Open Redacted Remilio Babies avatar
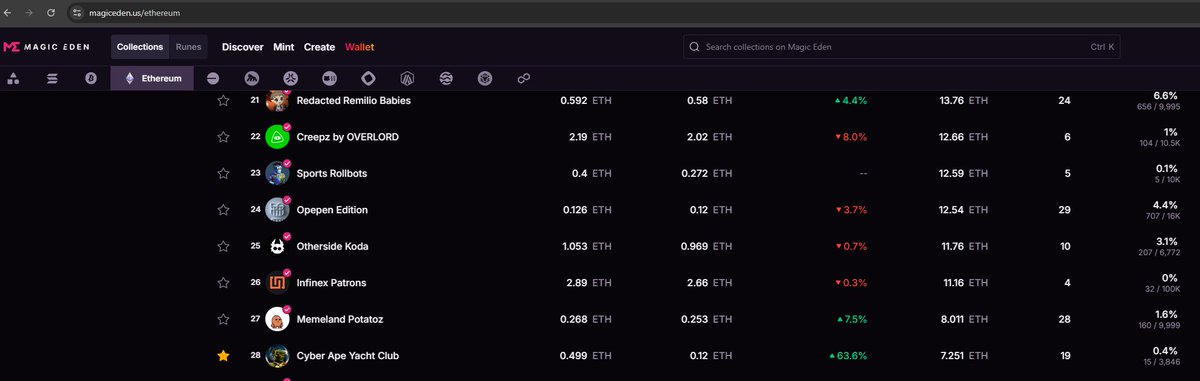 click(277, 99)
